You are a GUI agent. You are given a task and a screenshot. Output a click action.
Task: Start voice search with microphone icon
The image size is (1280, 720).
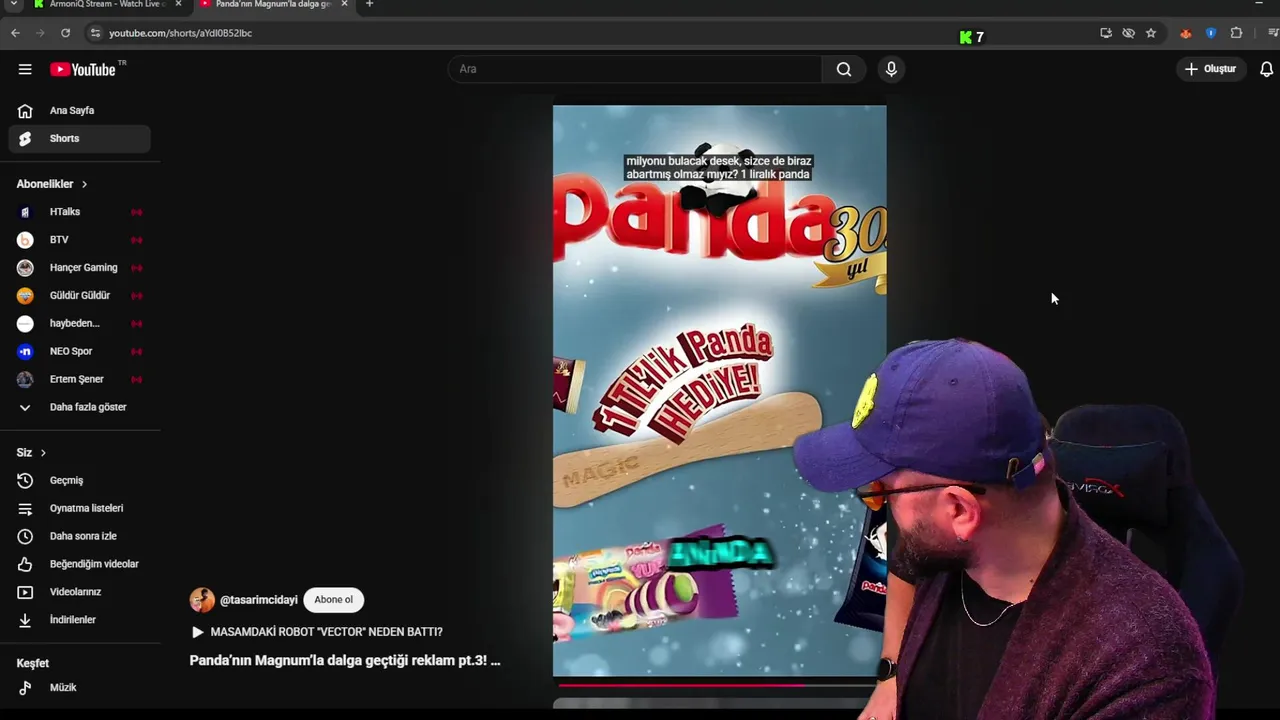(x=891, y=69)
